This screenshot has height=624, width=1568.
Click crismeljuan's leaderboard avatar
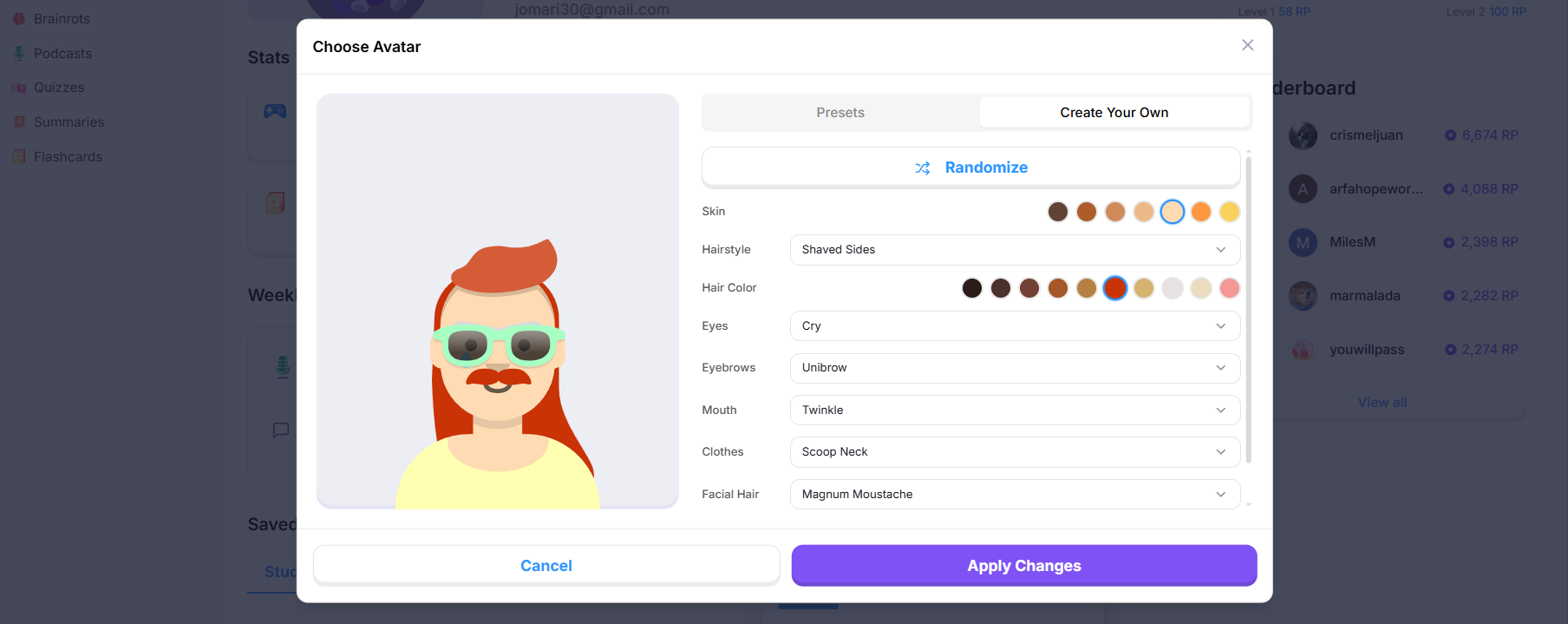[1303, 135]
